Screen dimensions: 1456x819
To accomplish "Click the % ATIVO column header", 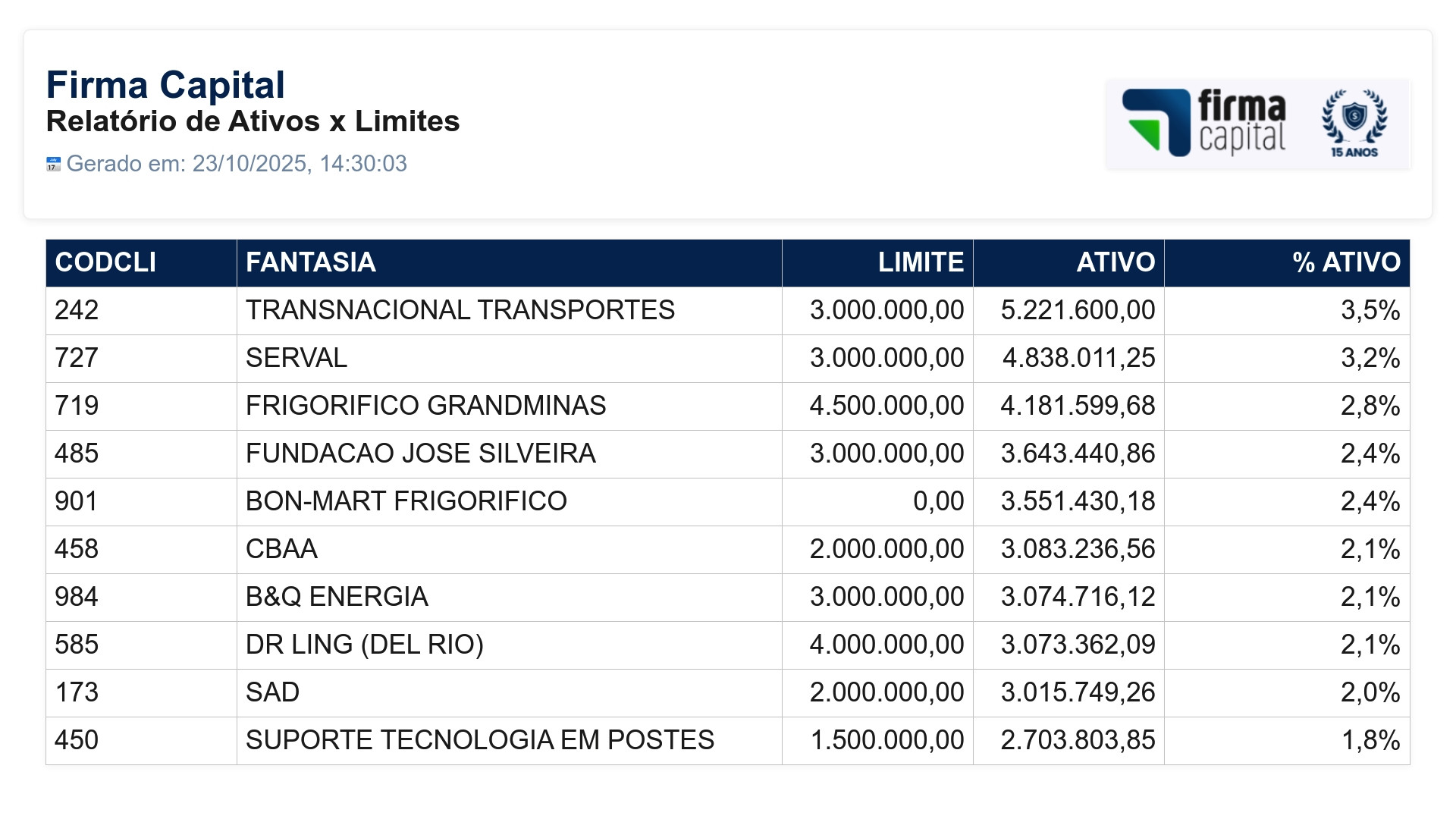I will tap(1346, 262).
